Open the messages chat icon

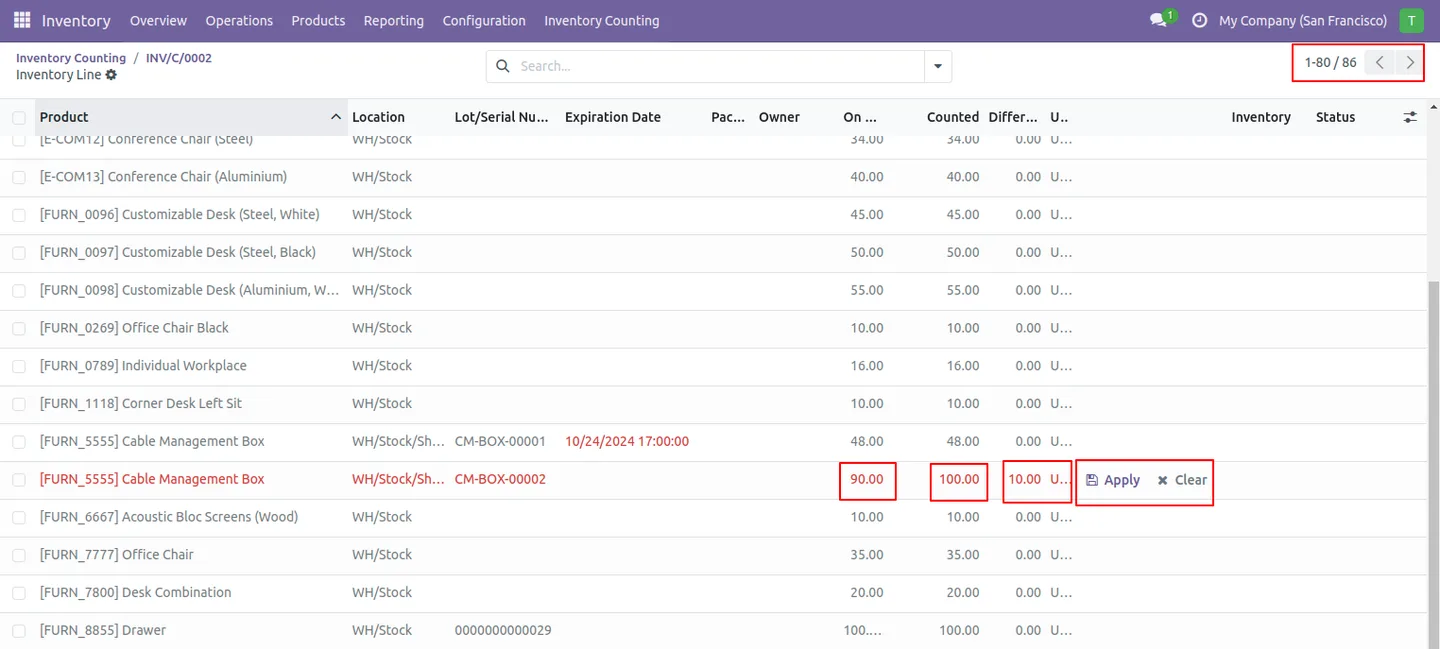(1159, 20)
